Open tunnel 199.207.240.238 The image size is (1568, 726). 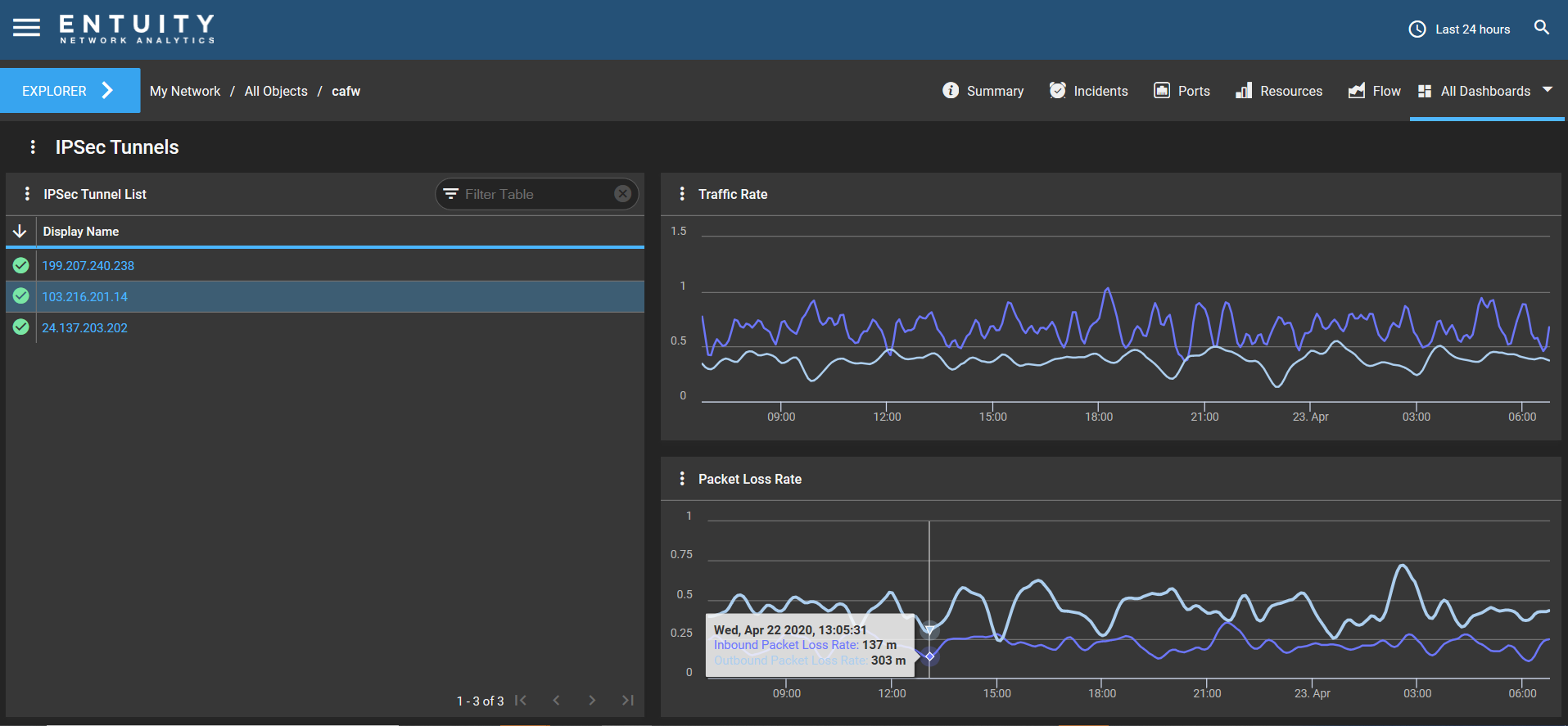point(88,266)
